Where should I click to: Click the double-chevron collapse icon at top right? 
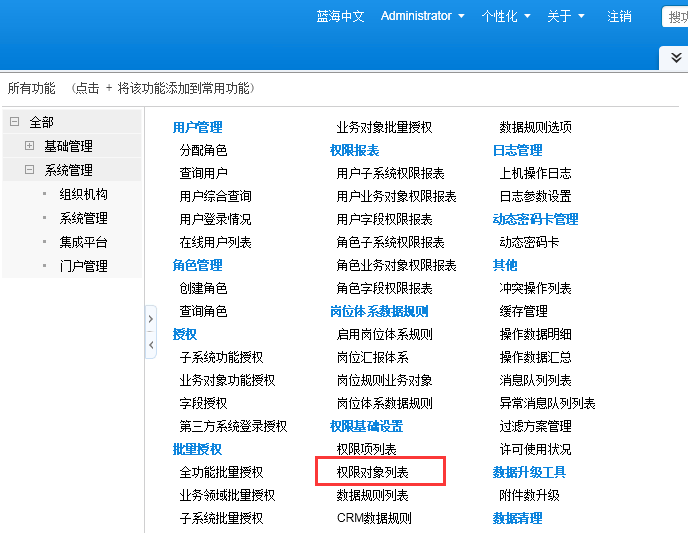coord(676,58)
